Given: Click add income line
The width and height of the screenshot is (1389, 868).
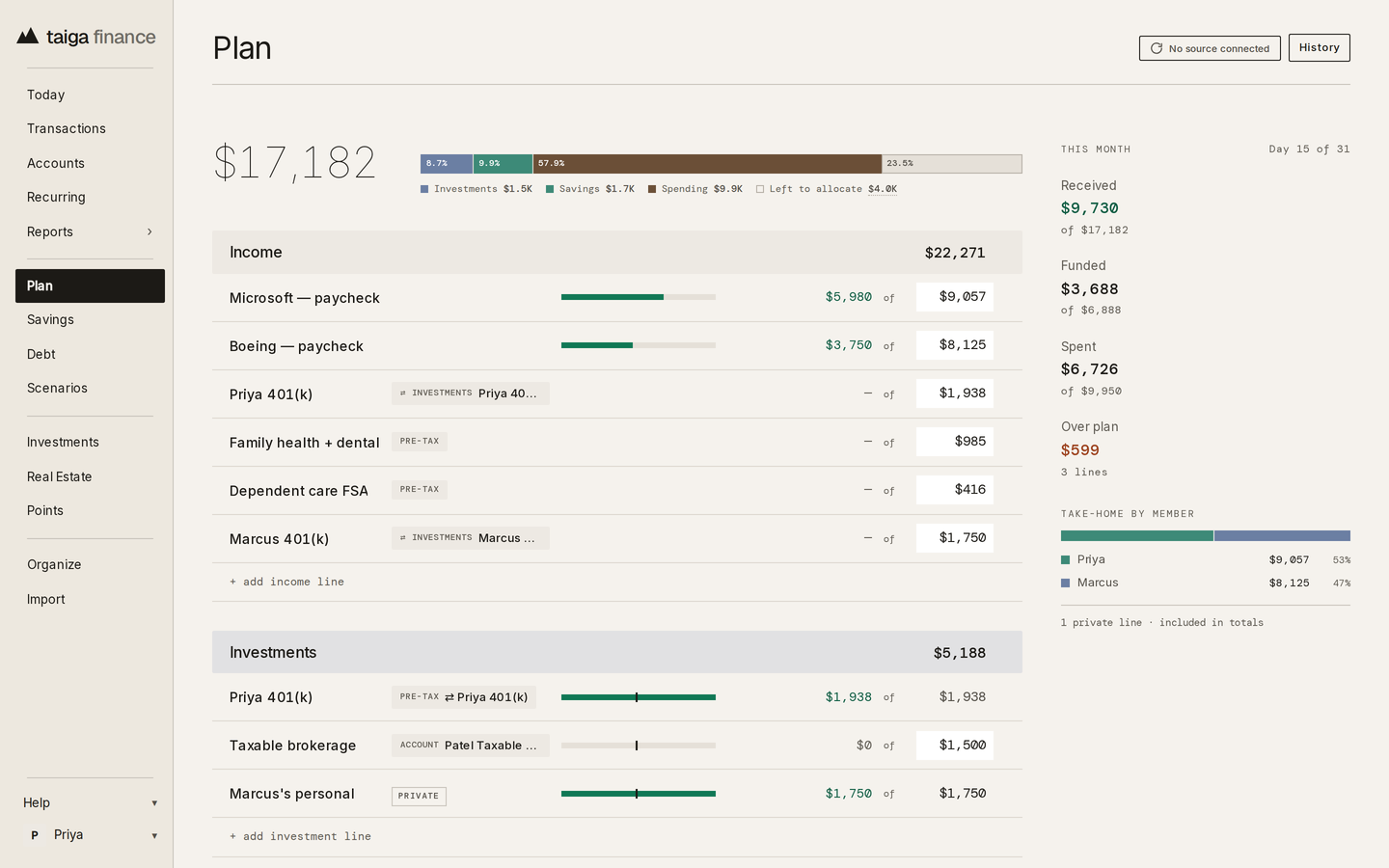Looking at the screenshot, I should 286,582.
